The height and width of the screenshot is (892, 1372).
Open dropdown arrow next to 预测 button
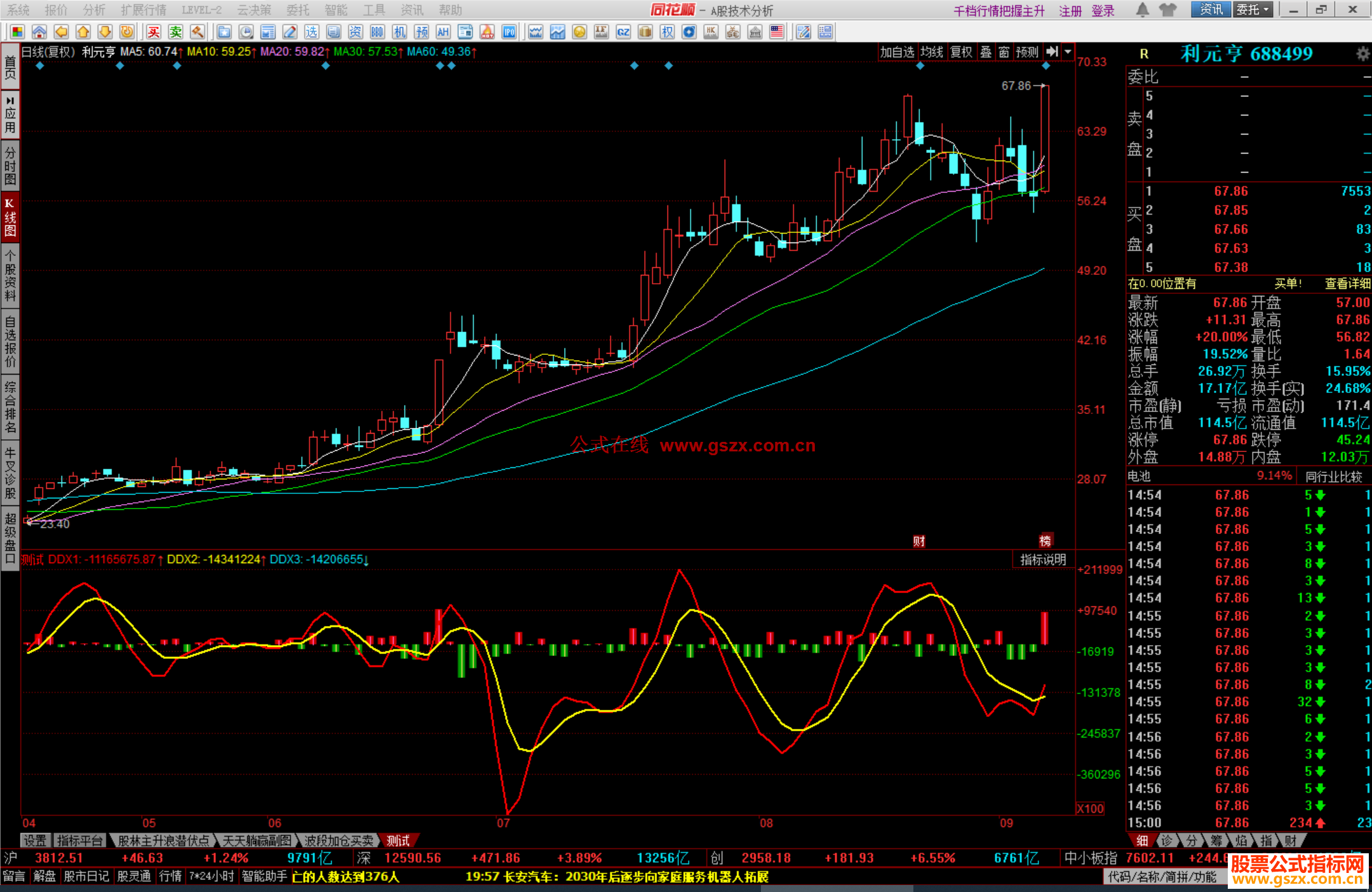click(x=1068, y=52)
